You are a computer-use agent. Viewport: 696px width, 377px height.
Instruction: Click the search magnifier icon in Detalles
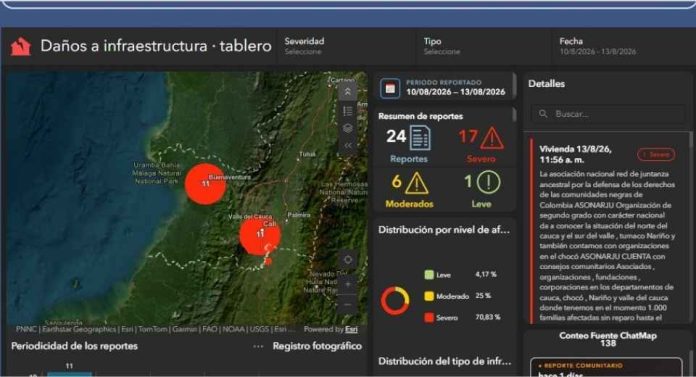point(543,114)
